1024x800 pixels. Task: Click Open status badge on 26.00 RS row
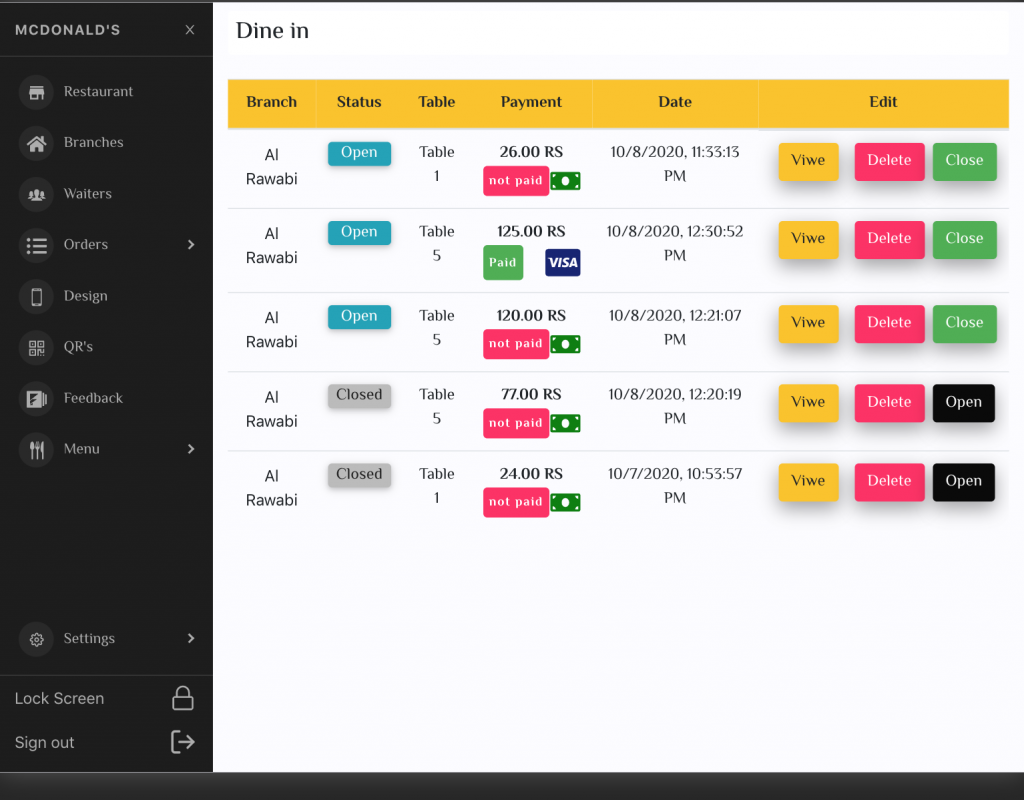[x=359, y=153]
